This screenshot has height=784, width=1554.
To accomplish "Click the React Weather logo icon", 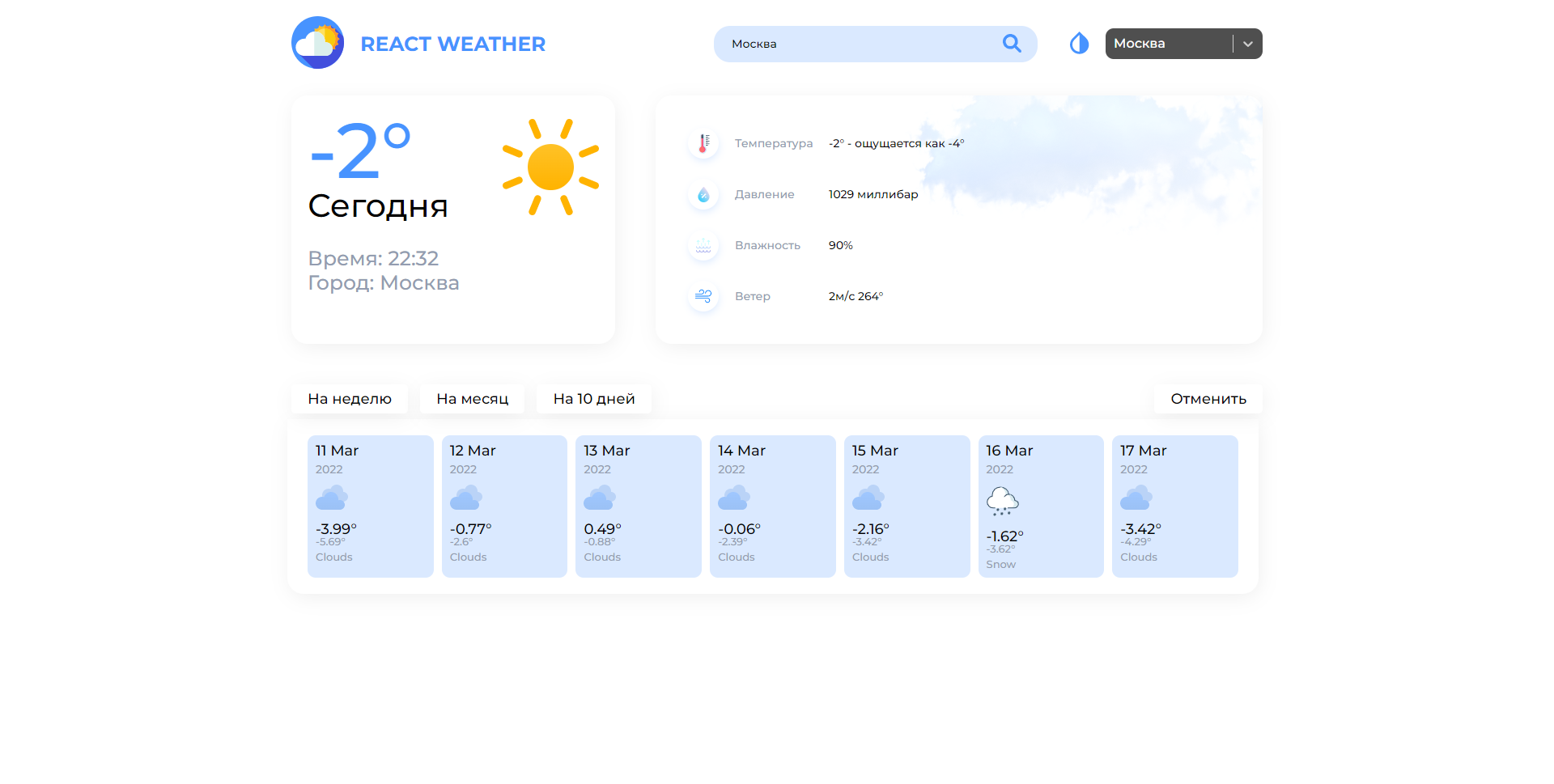I will 317,43.
